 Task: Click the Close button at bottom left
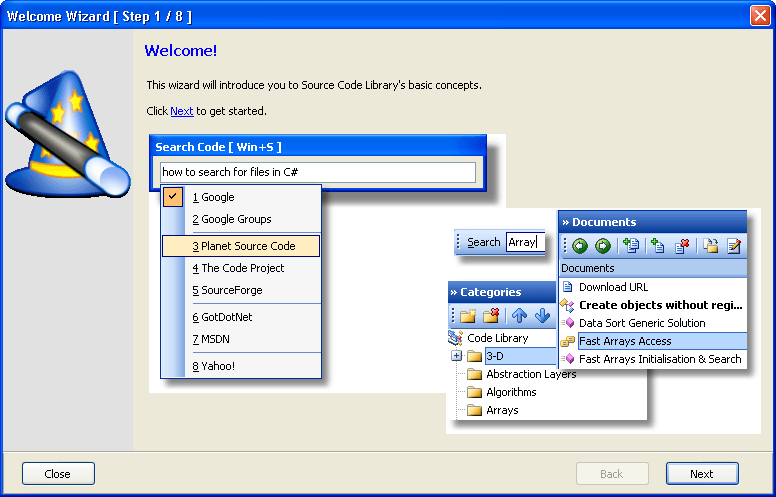[x=58, y=474]
